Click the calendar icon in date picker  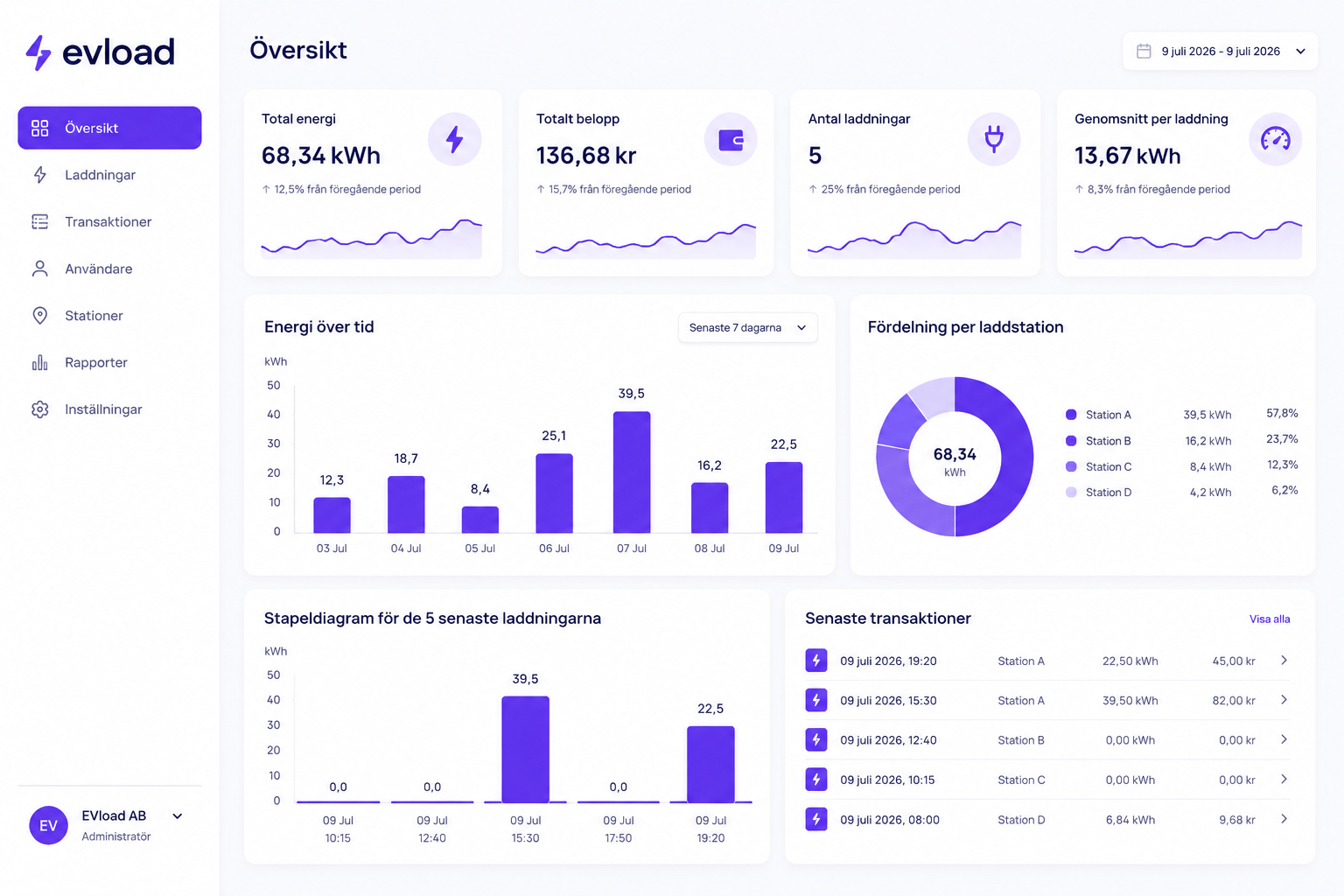pos(1144,51)
